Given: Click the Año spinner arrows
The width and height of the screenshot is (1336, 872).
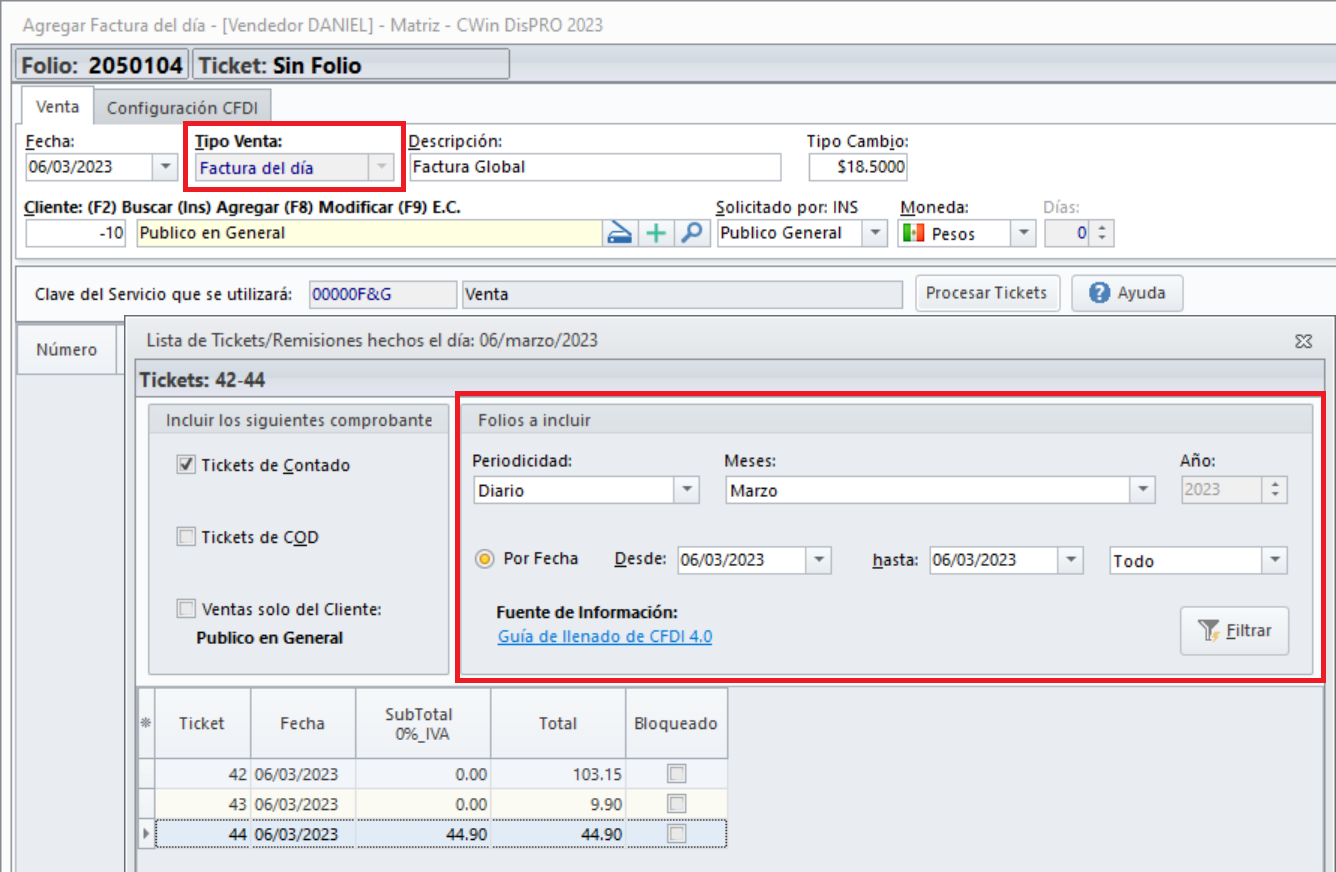Looking at the screenshot, I should [1274, 490].
